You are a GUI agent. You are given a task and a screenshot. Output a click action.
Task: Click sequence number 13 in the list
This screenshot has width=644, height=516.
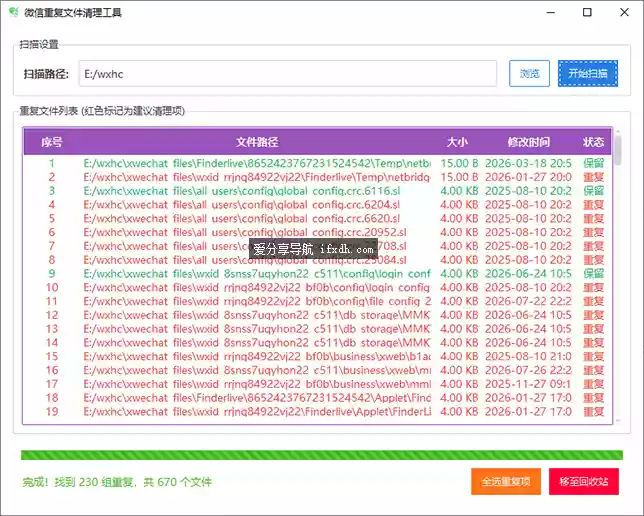[x=52, y=329]
